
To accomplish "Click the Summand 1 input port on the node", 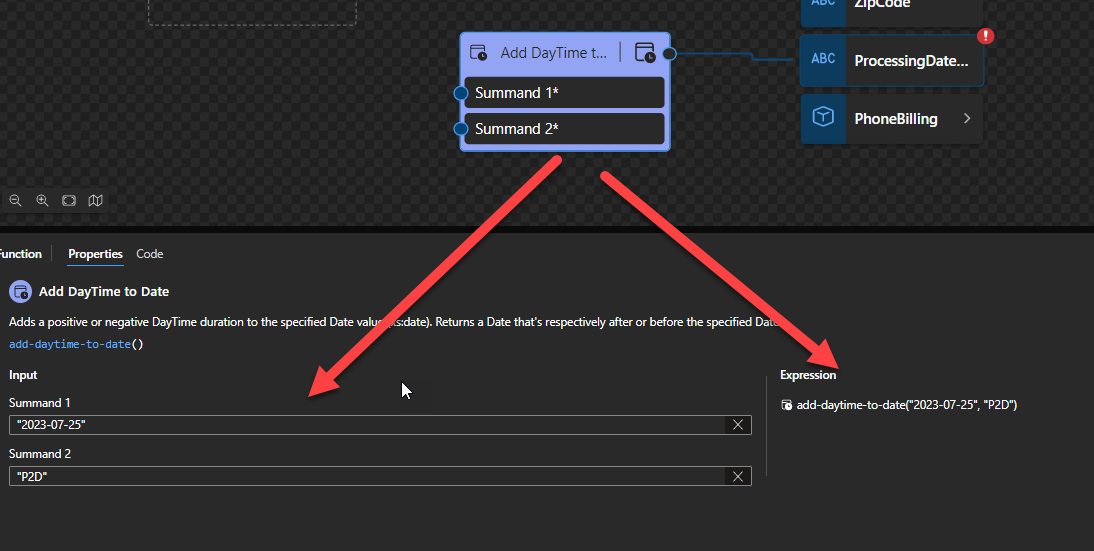I will point(461,93).
